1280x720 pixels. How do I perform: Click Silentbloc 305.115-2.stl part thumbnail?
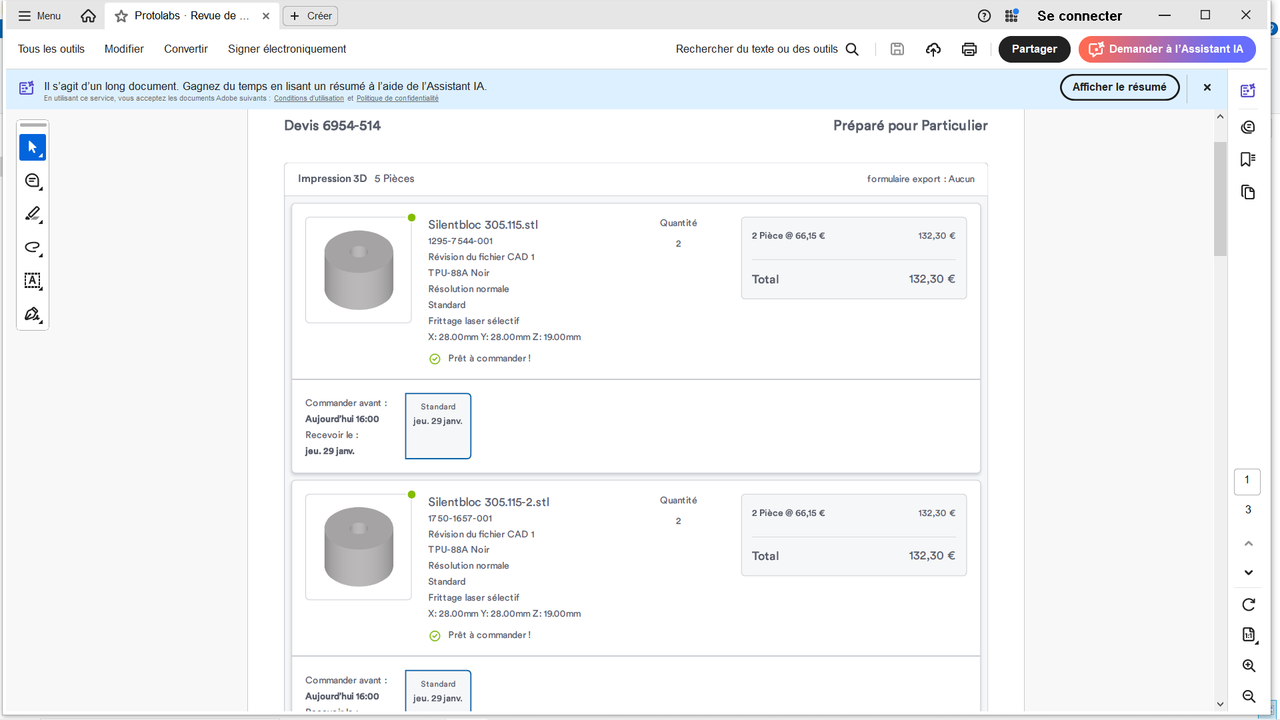358,547
